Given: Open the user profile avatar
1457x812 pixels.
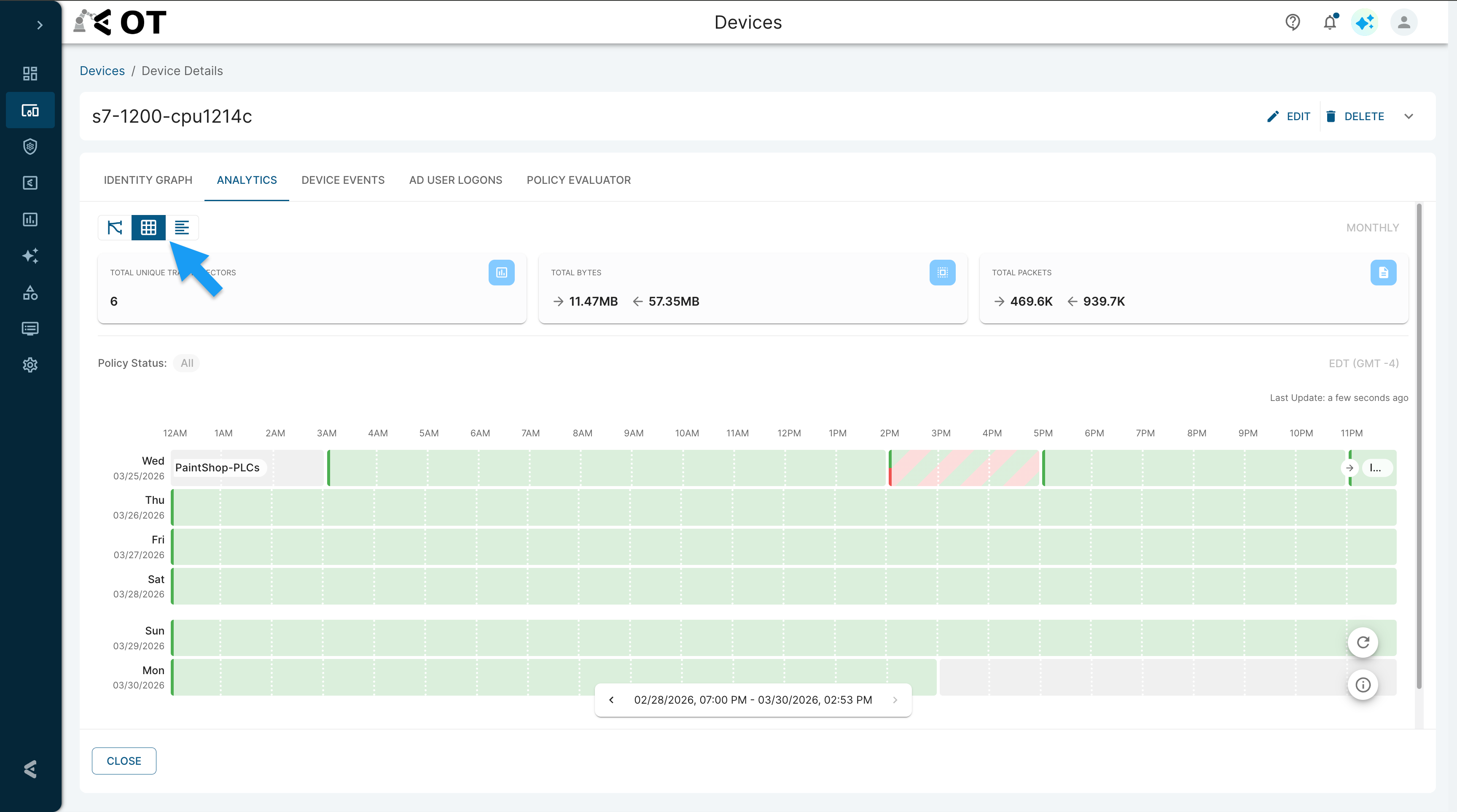Looking at the screenshot, I should tap(1403, 22).
